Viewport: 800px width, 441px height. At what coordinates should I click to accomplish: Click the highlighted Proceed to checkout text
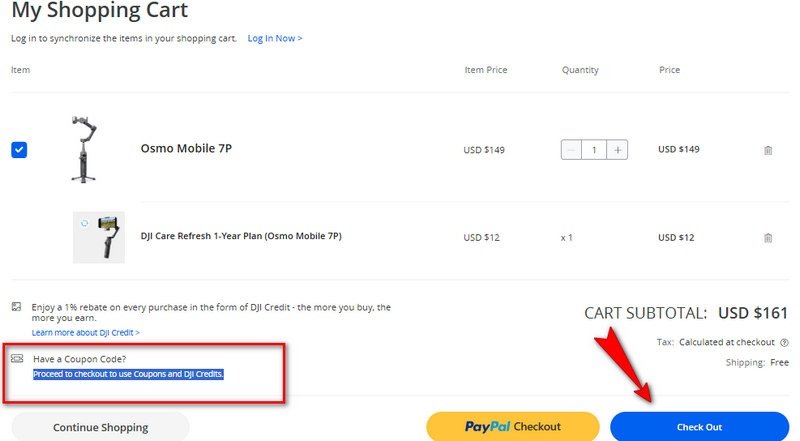click(x=128, y=375)
